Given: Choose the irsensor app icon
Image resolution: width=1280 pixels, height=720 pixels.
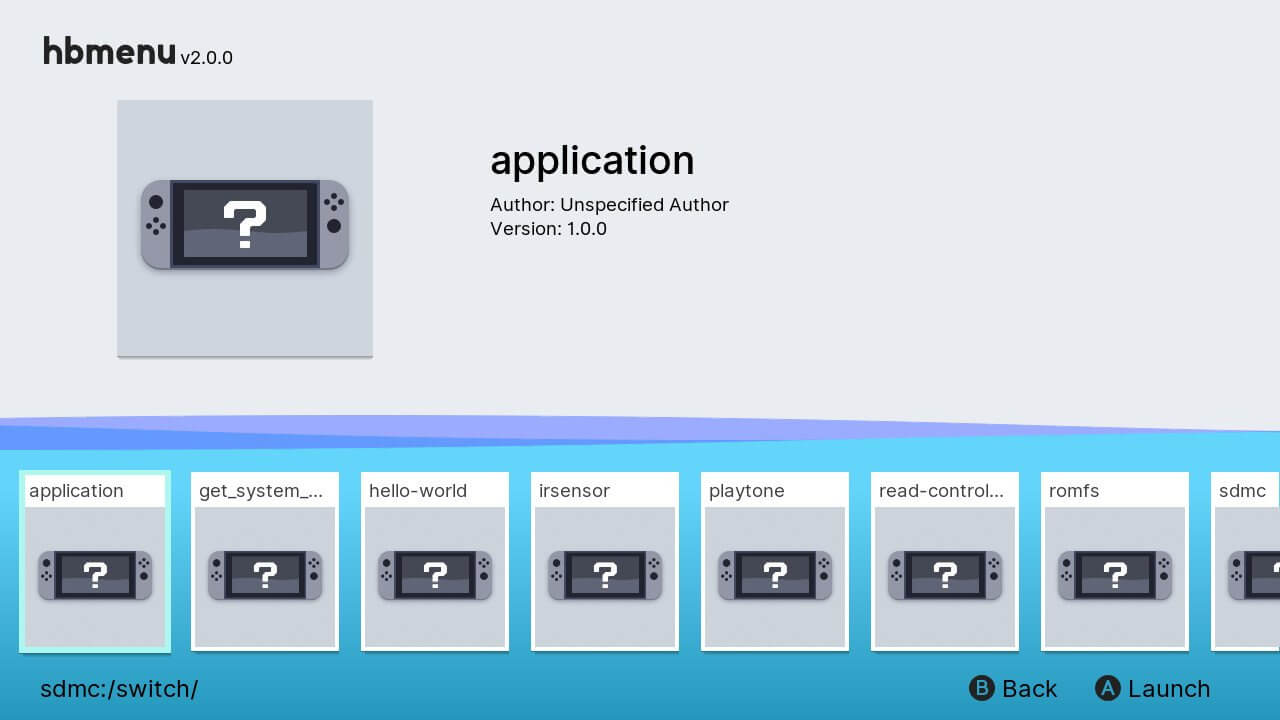Looking at the screenshot, I should (x=605, y=576).
